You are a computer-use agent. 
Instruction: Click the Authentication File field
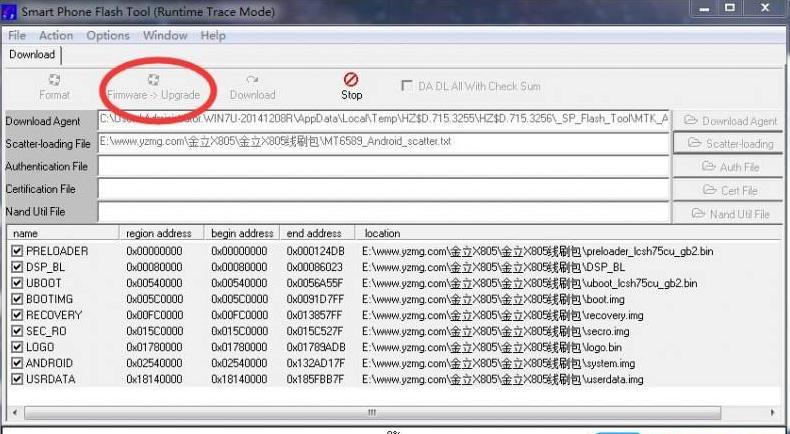click(x=383, y=166)
